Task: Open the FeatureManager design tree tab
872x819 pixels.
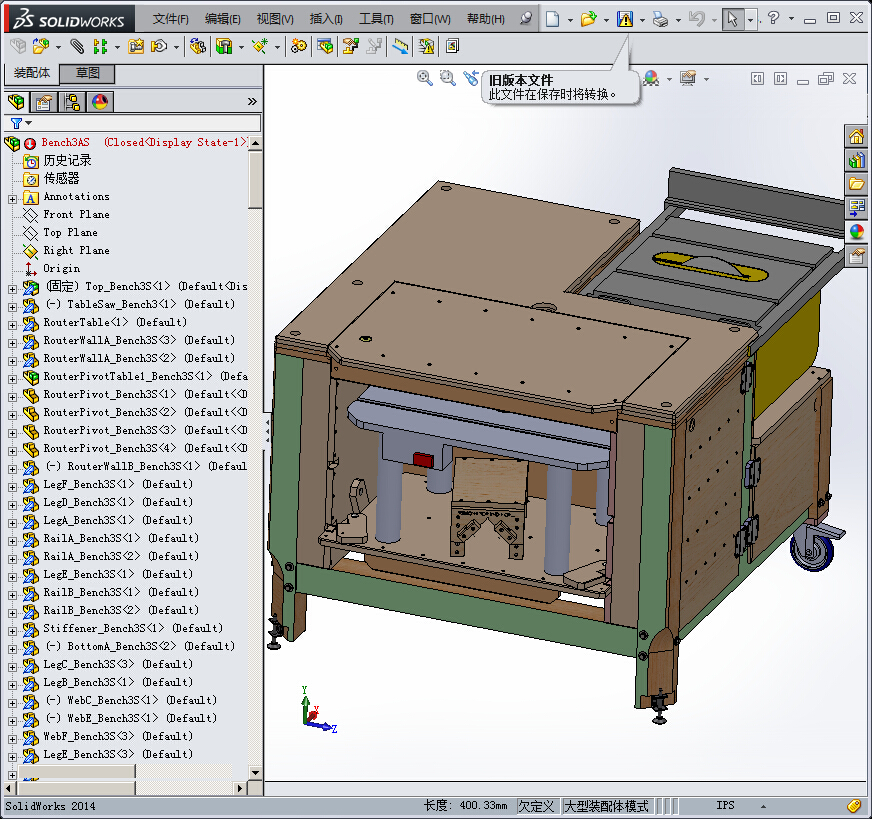Action: coord(15,102)
